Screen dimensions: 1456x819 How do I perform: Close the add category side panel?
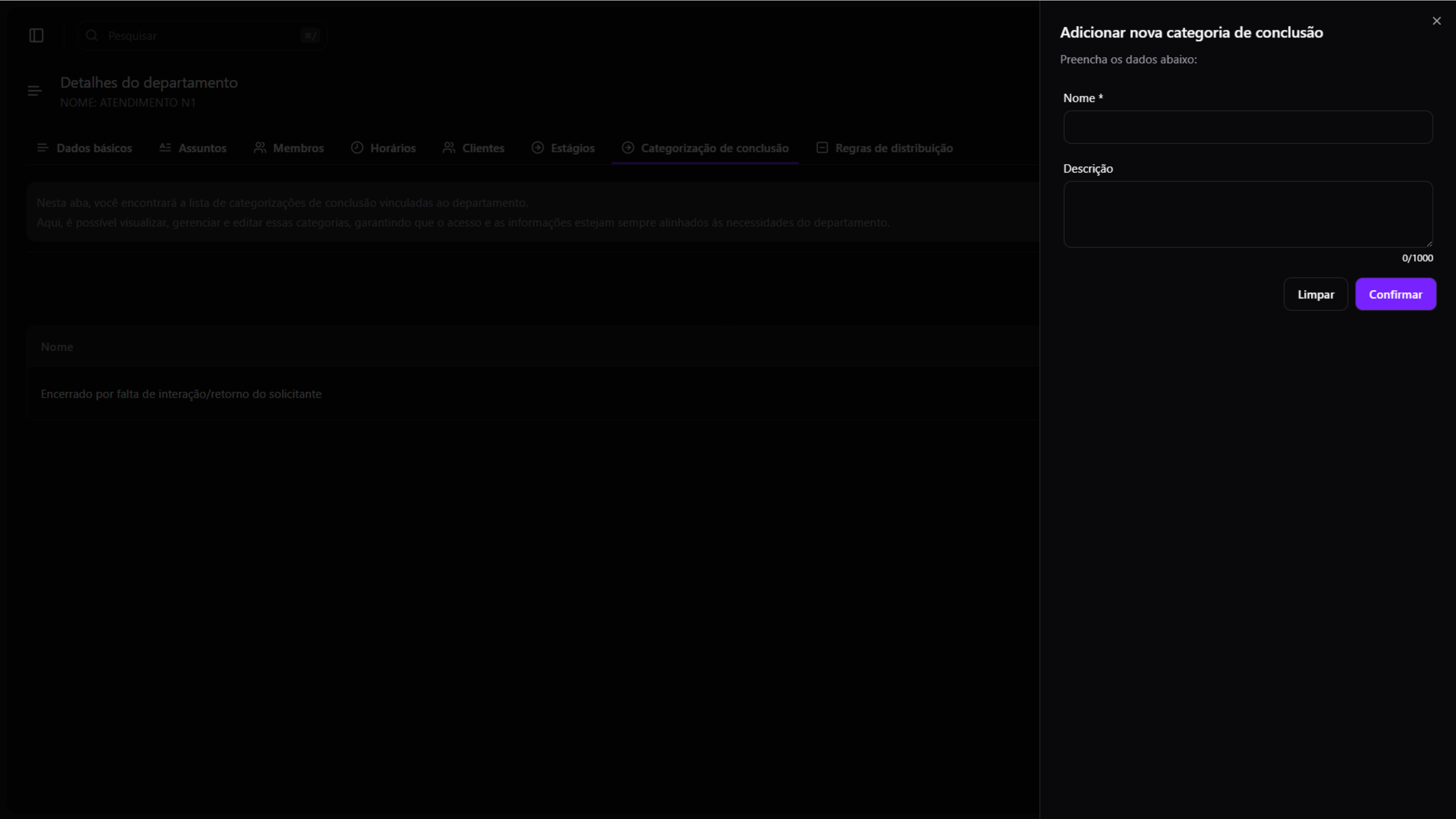coord(1436,21)
